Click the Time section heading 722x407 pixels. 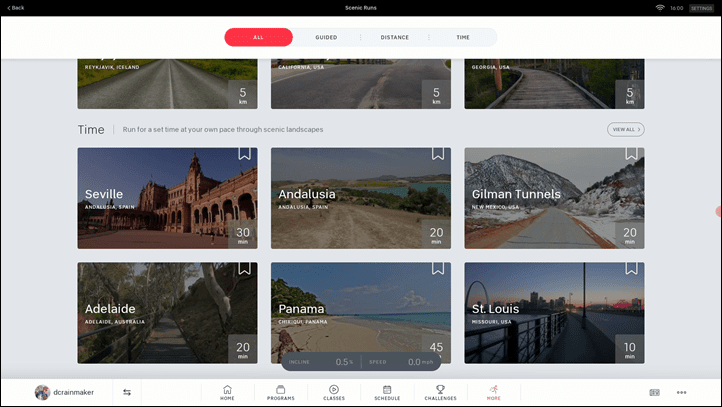point(91,129)
